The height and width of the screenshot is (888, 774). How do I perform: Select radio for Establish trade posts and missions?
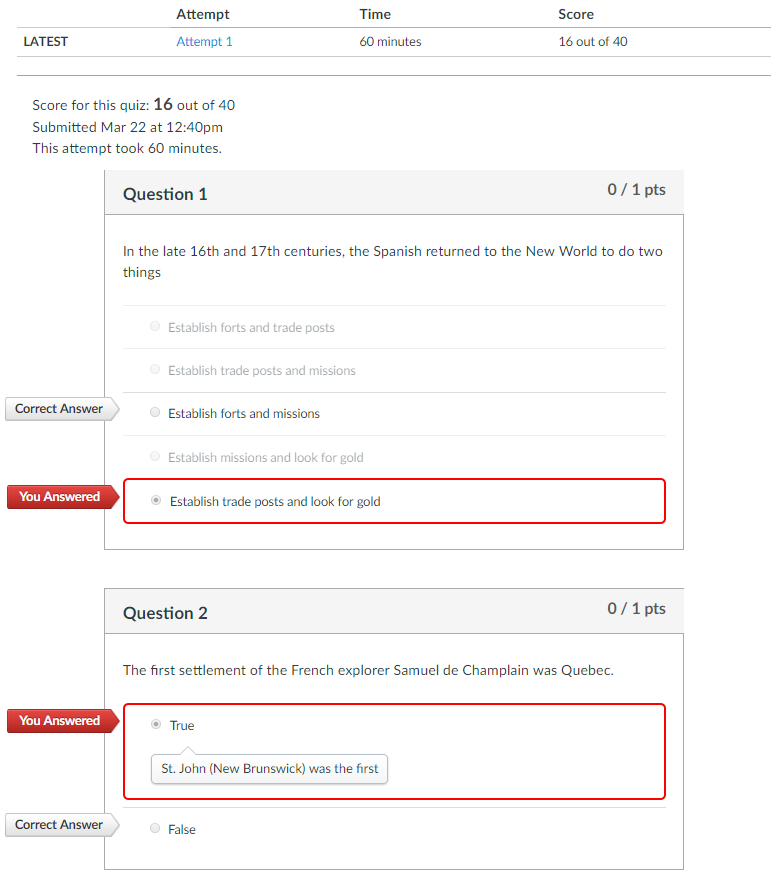click(155, 369)
